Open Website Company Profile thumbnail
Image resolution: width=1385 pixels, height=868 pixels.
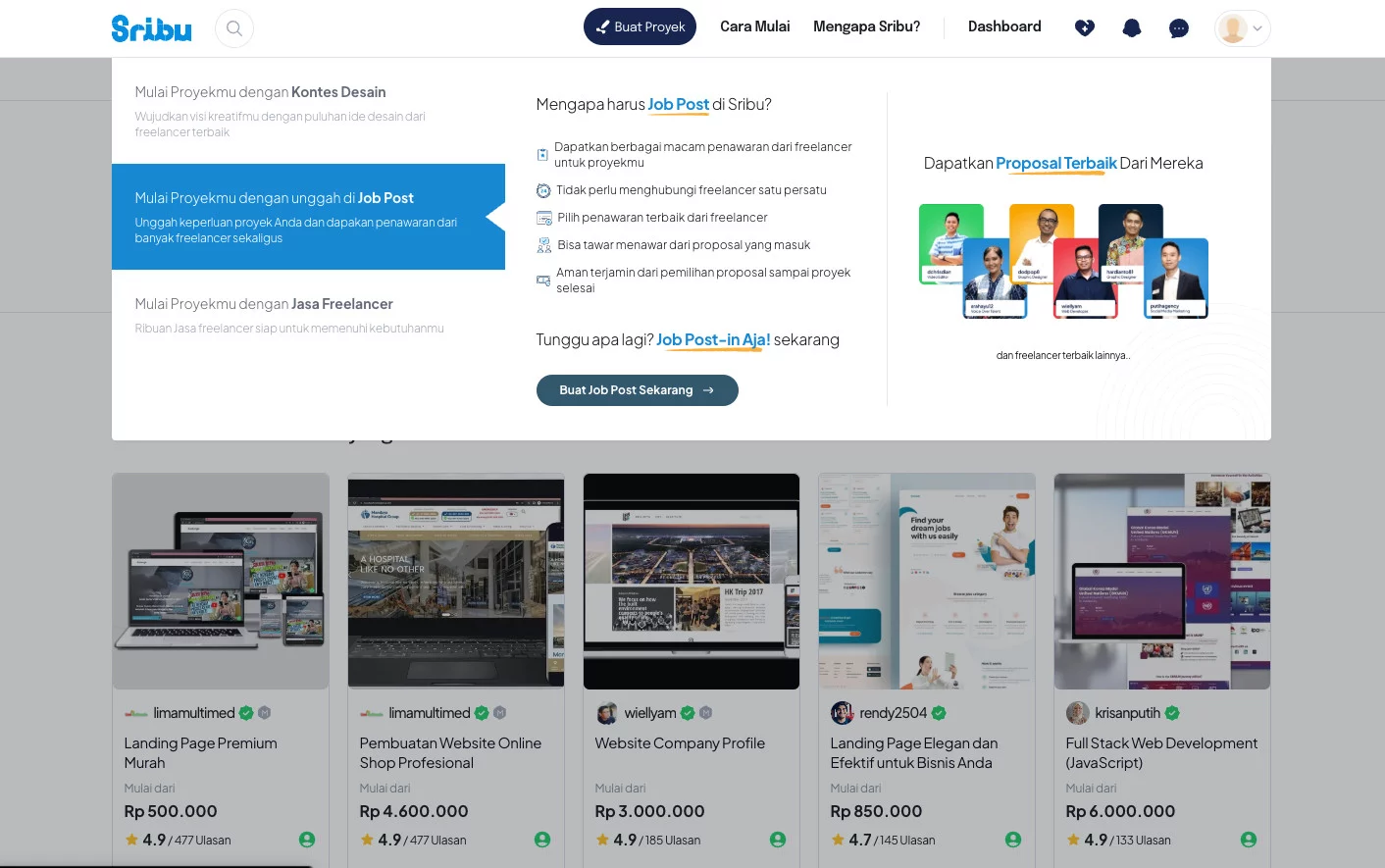692,582
